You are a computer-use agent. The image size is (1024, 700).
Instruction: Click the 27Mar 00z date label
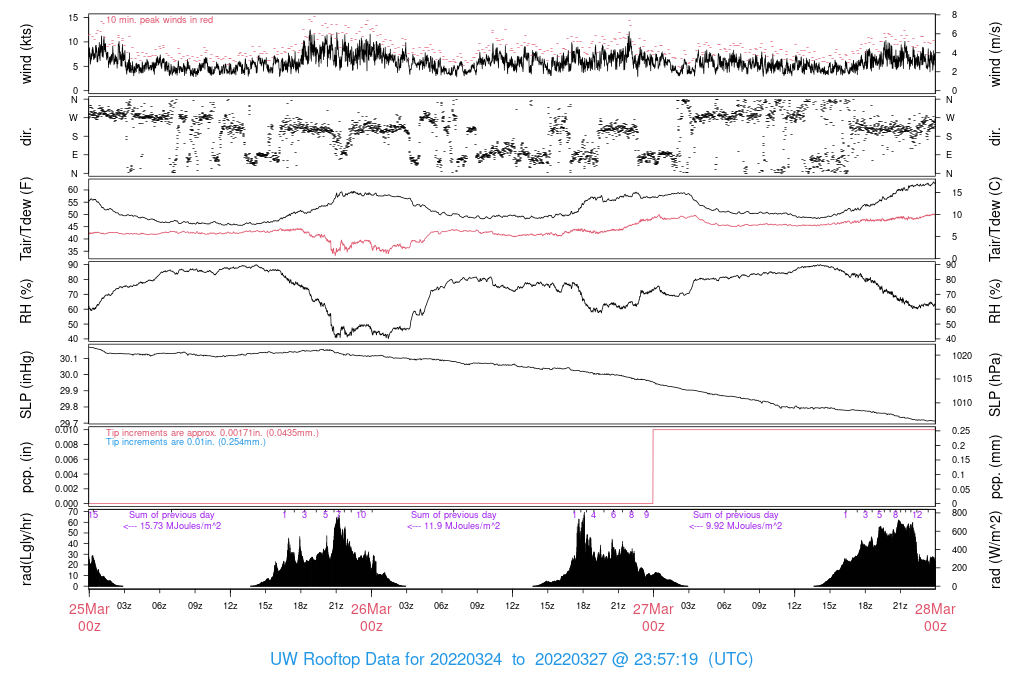[653, 617]
